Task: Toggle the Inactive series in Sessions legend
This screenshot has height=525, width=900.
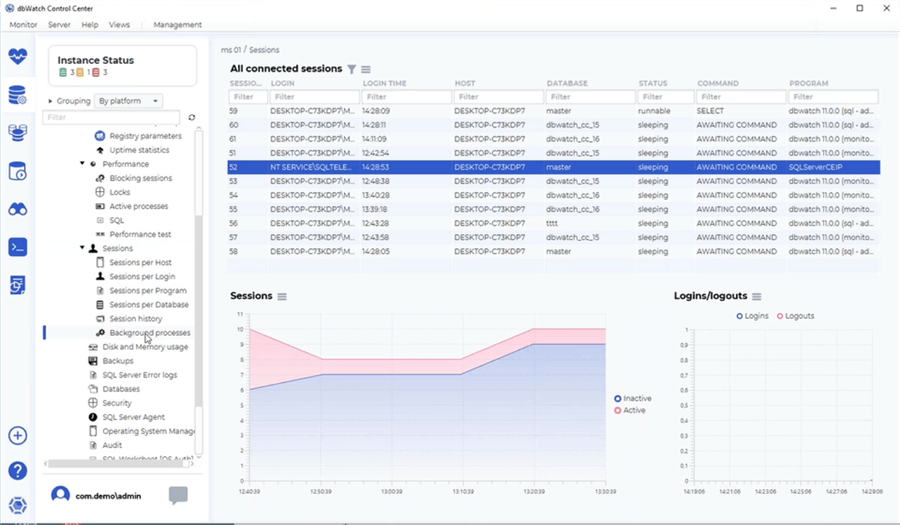Action: coord(633,398)
